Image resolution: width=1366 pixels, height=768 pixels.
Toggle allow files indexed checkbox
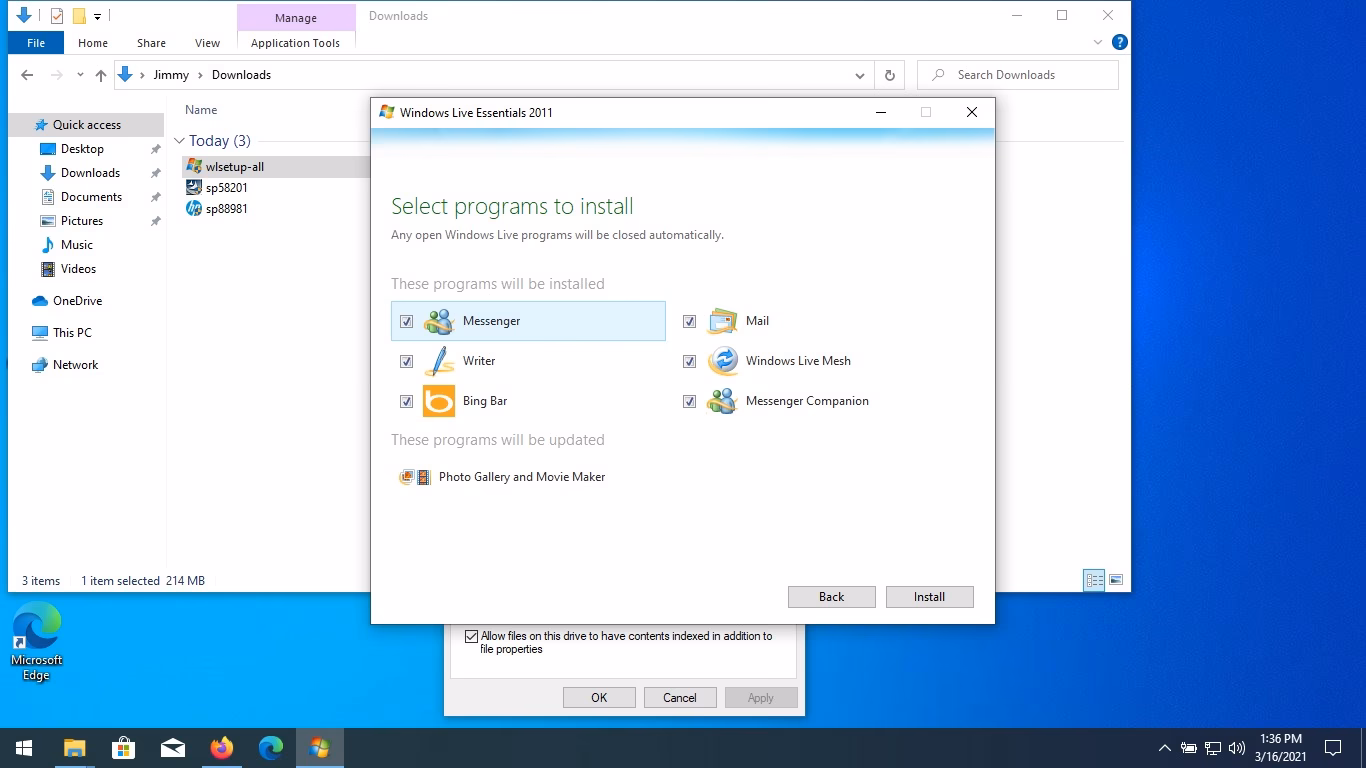pos(472,636)
